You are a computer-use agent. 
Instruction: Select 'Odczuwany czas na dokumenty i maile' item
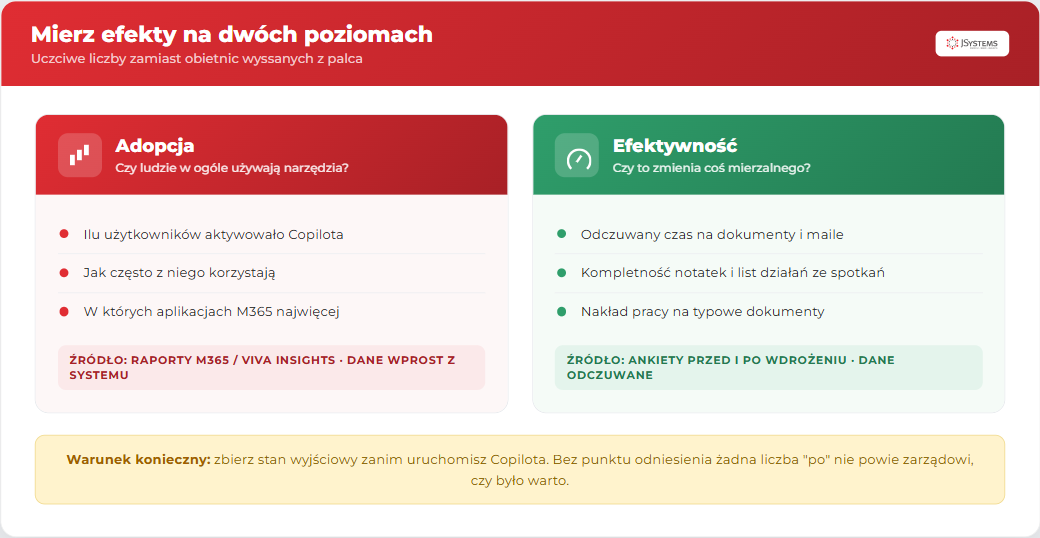[x=712, y=234]
